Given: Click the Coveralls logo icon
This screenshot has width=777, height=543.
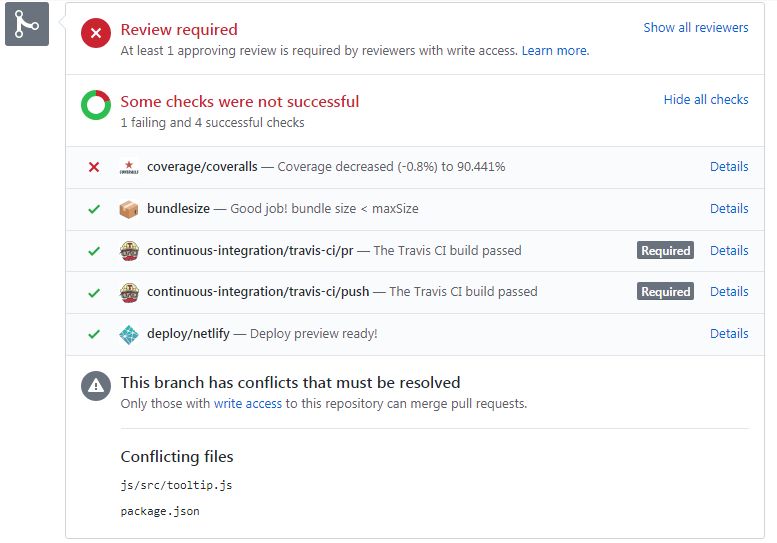Looking at the screenshot, I should tap(129, 167).
